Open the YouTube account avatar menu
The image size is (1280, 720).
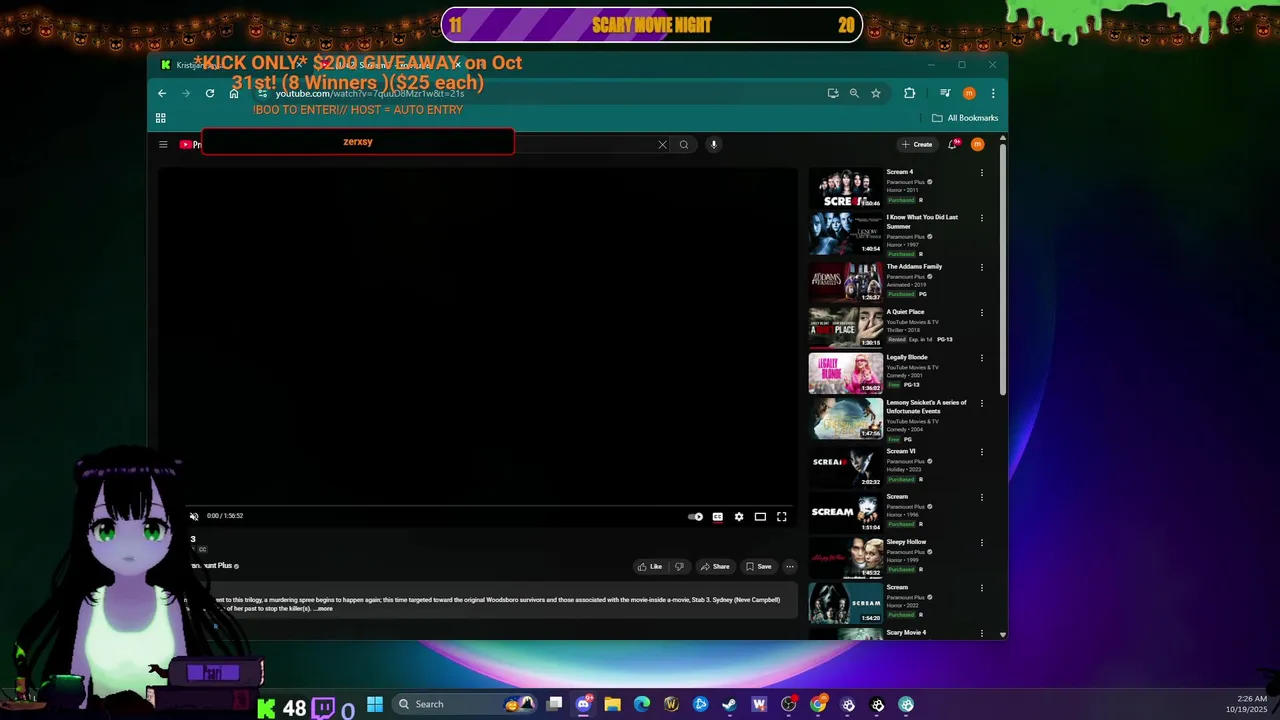point(978,144)
